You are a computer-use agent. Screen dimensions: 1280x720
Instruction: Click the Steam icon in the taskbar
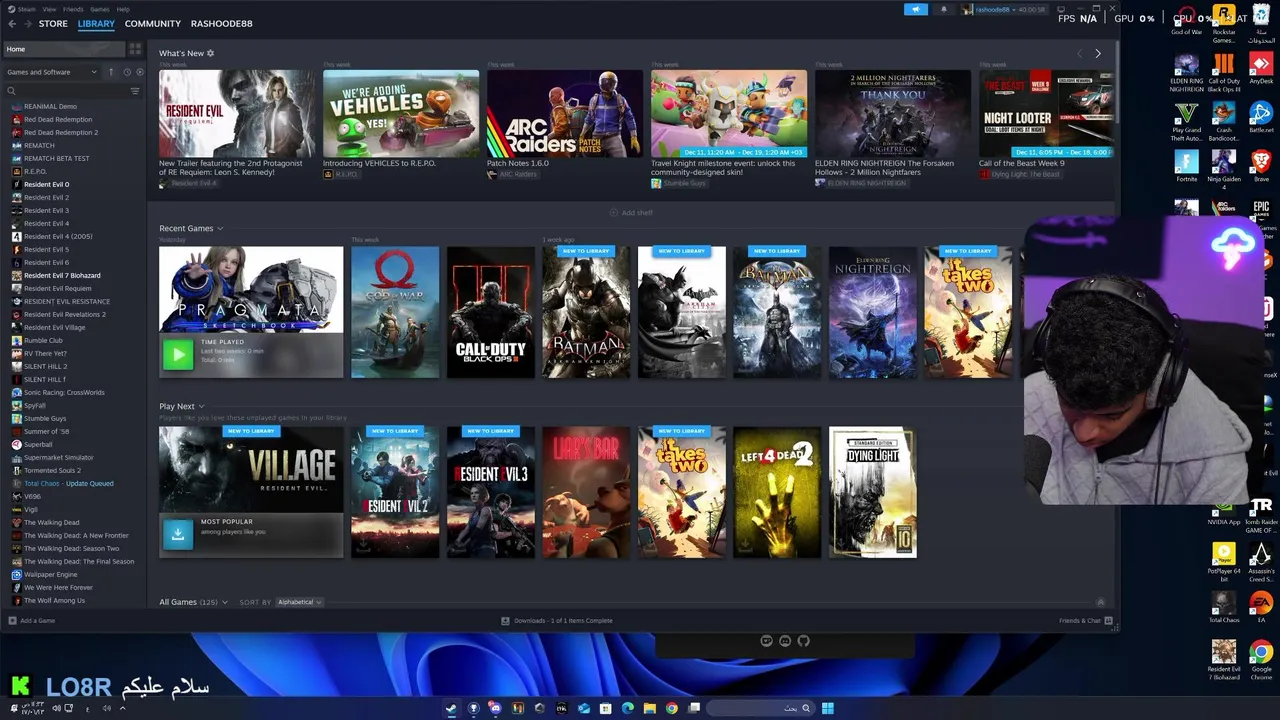[x=451, y=708]
